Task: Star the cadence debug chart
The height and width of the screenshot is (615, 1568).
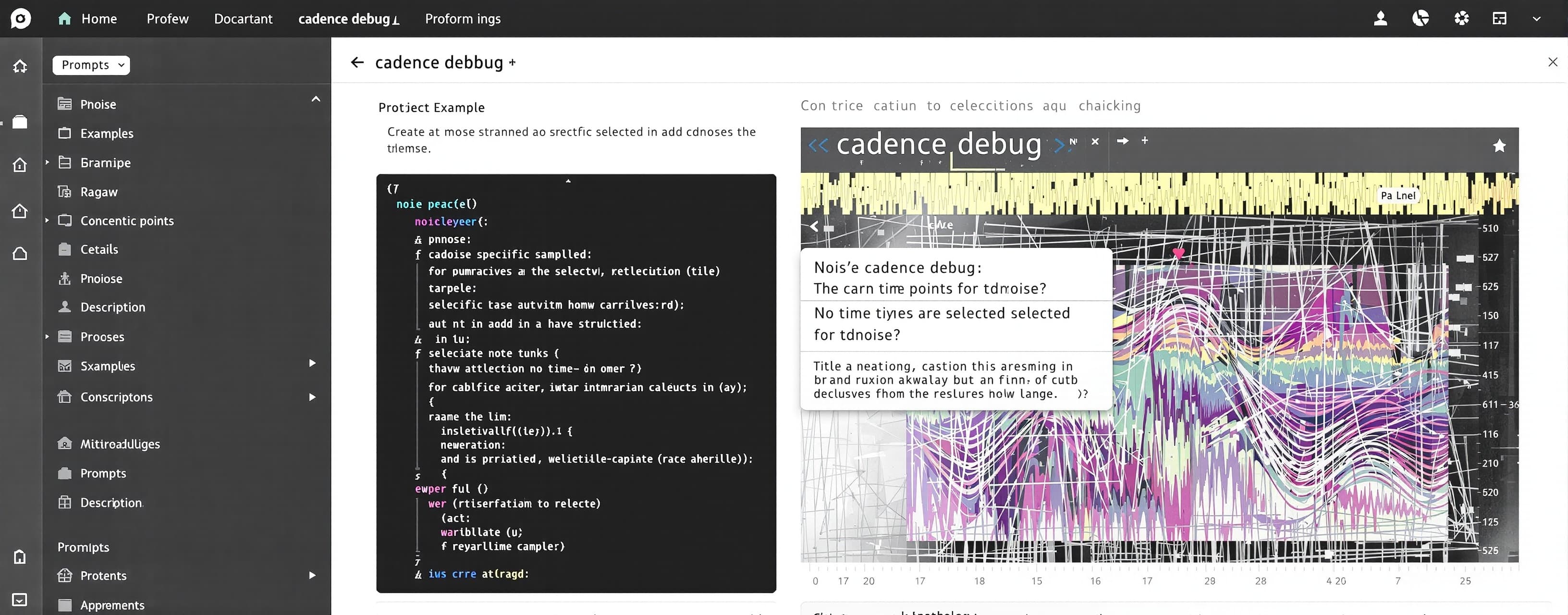Action: click(x=1499, y=146)
